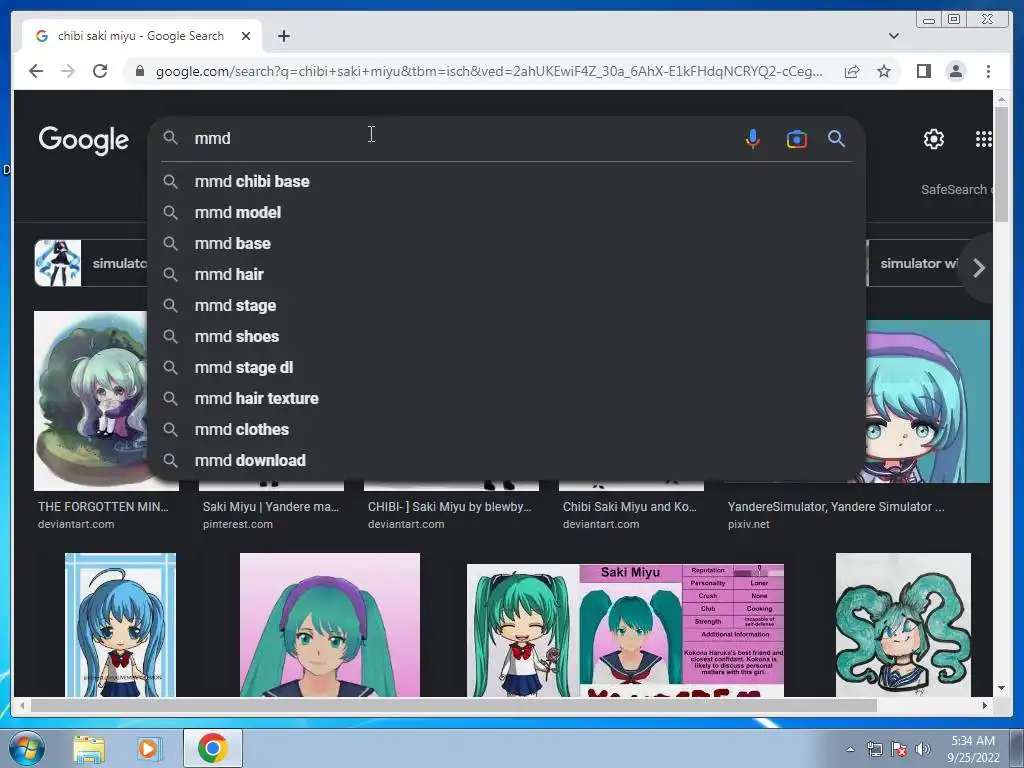The height and width of the screenshot is (768, 1024).
Task: Open the volume speaker tray icon
Action: click(x=923, y=749)
